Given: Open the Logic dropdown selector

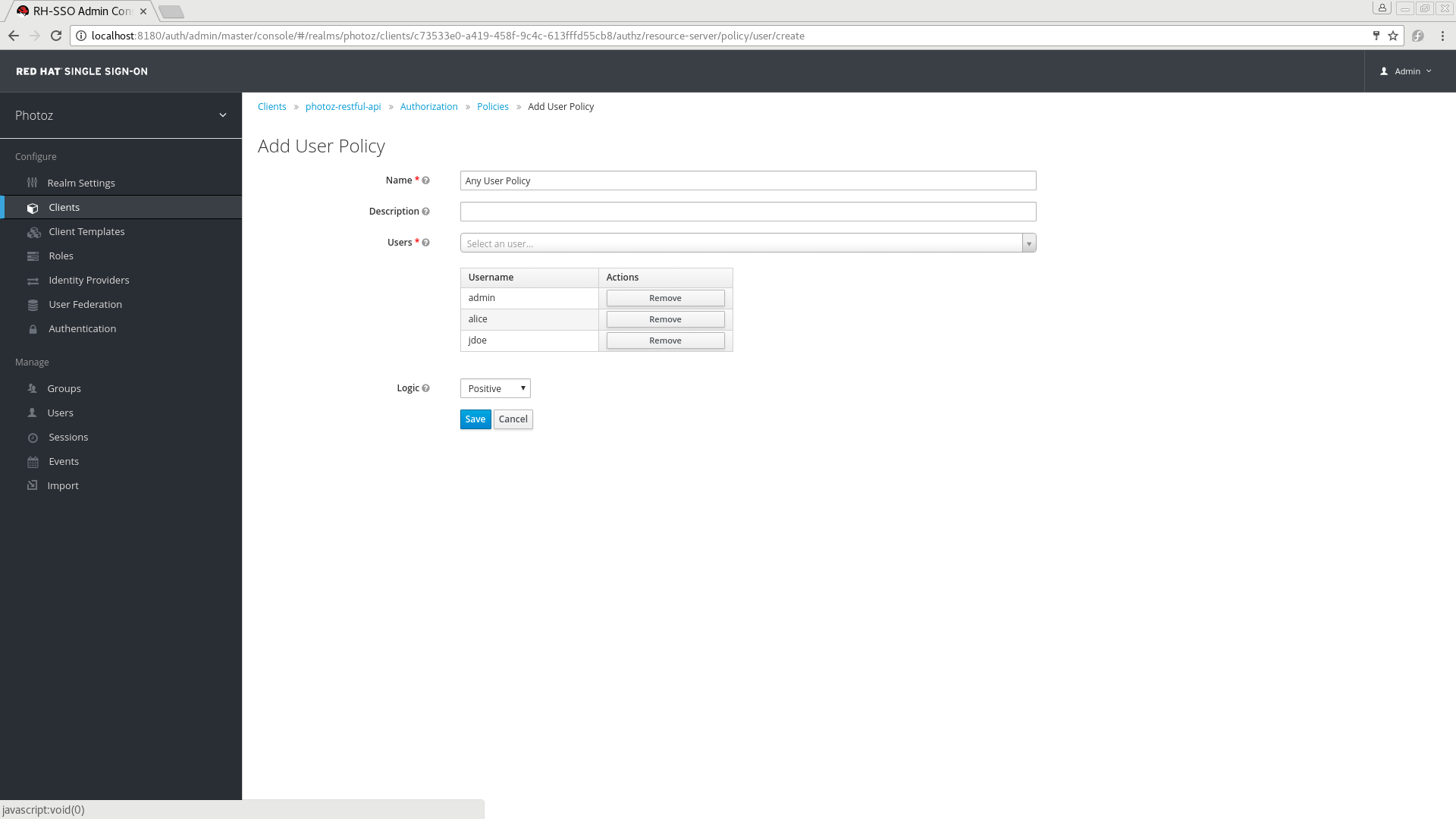Looking at the screenshot, I should coord(495,387).
